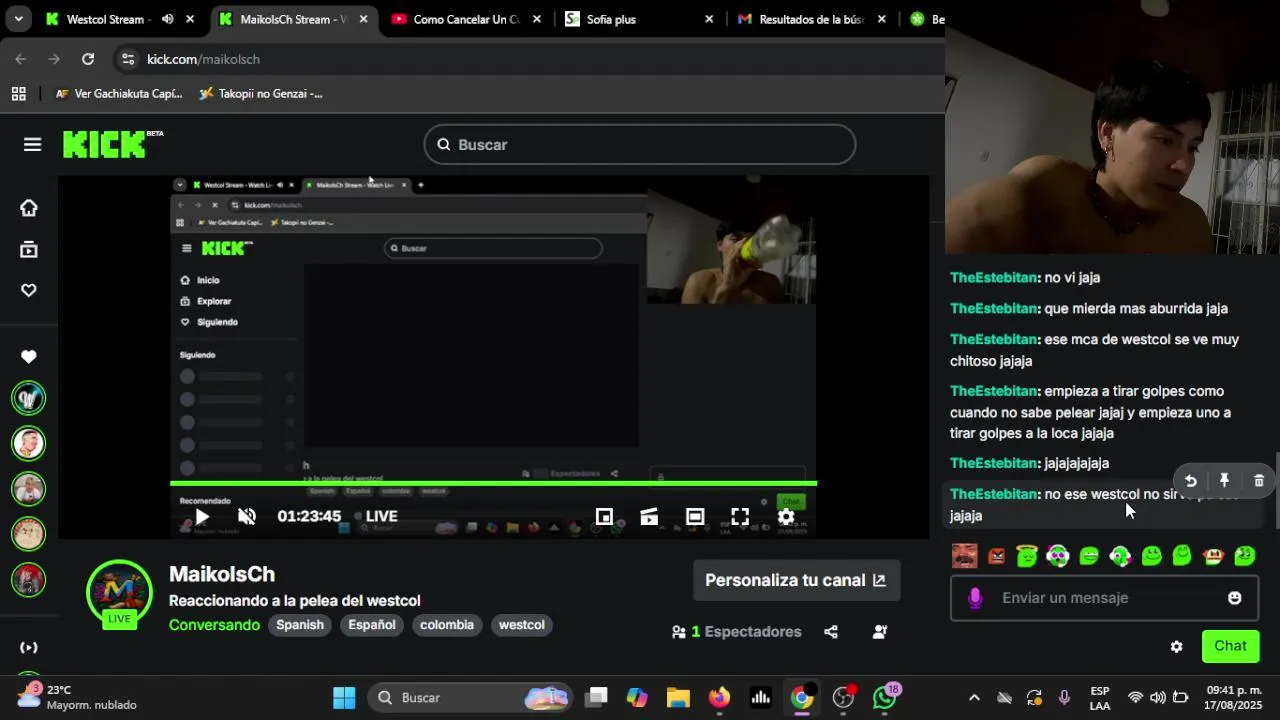Viewport: 1280px width, 720px height.
Task: Insert the angry red face emote
Action: (996, 557)
